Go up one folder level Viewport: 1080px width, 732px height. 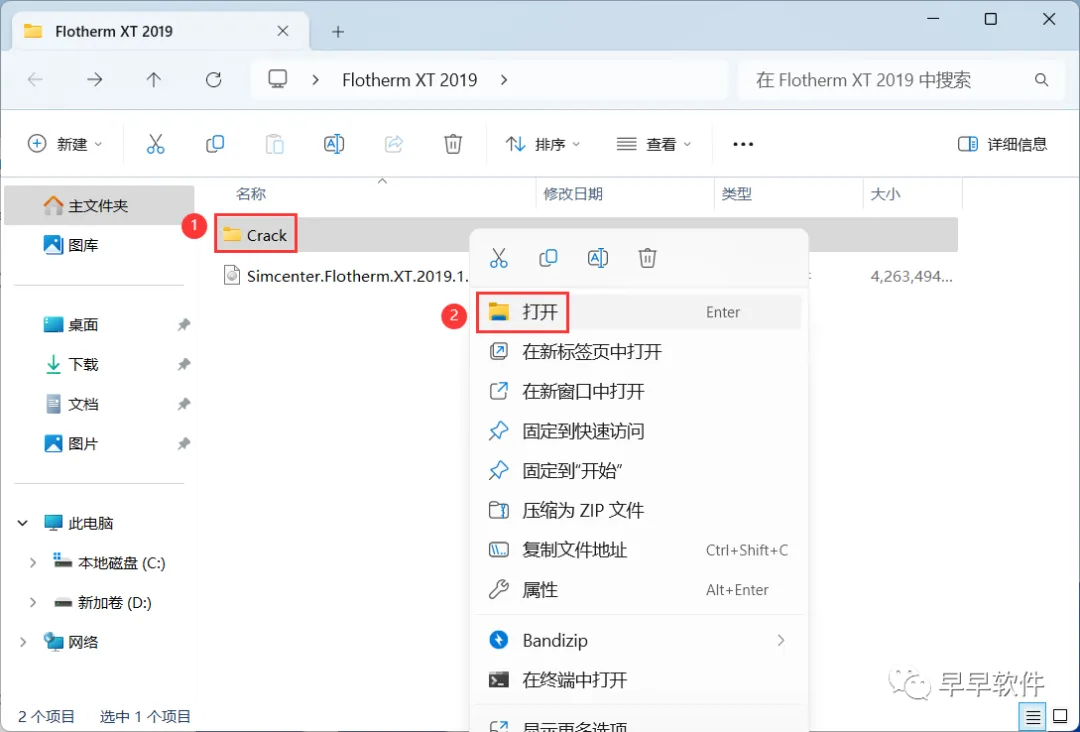tap(154, 80)
